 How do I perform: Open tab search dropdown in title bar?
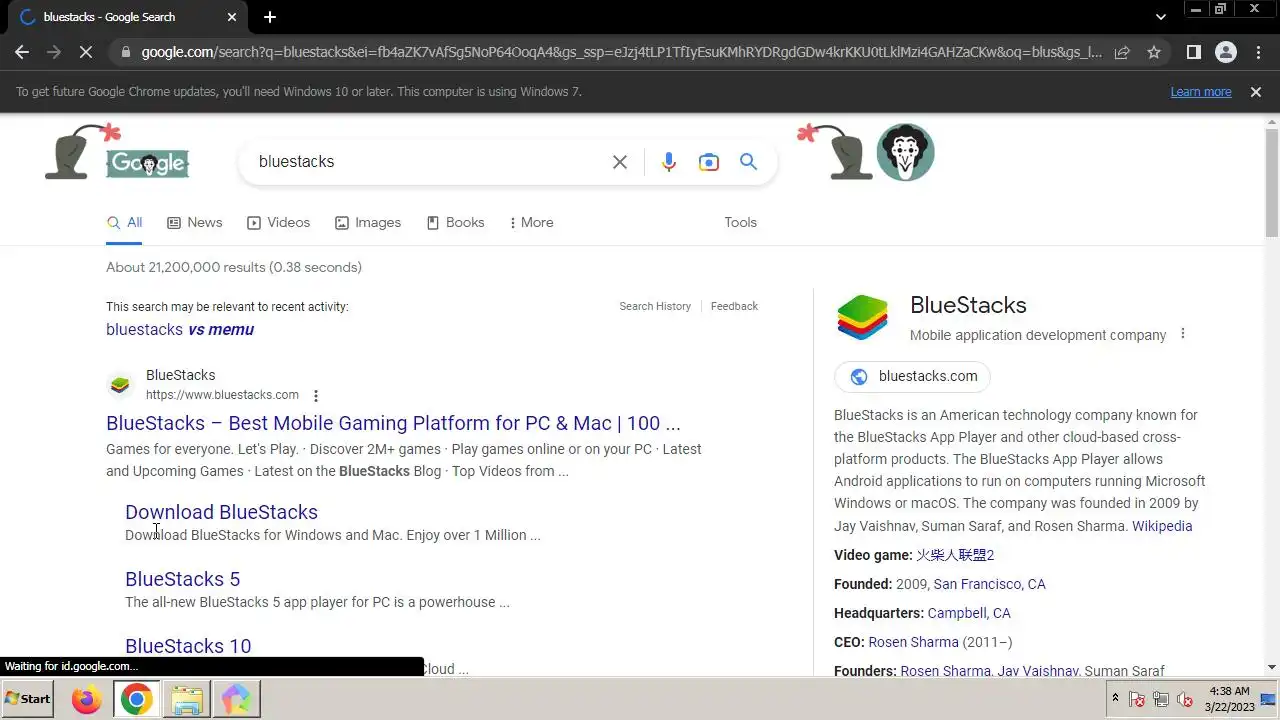pyautogui.click(x=1160, y=17)
